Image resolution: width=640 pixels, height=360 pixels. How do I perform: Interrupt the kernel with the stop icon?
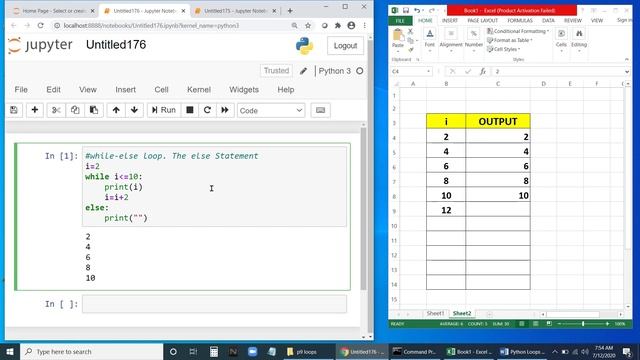point(190,110)
